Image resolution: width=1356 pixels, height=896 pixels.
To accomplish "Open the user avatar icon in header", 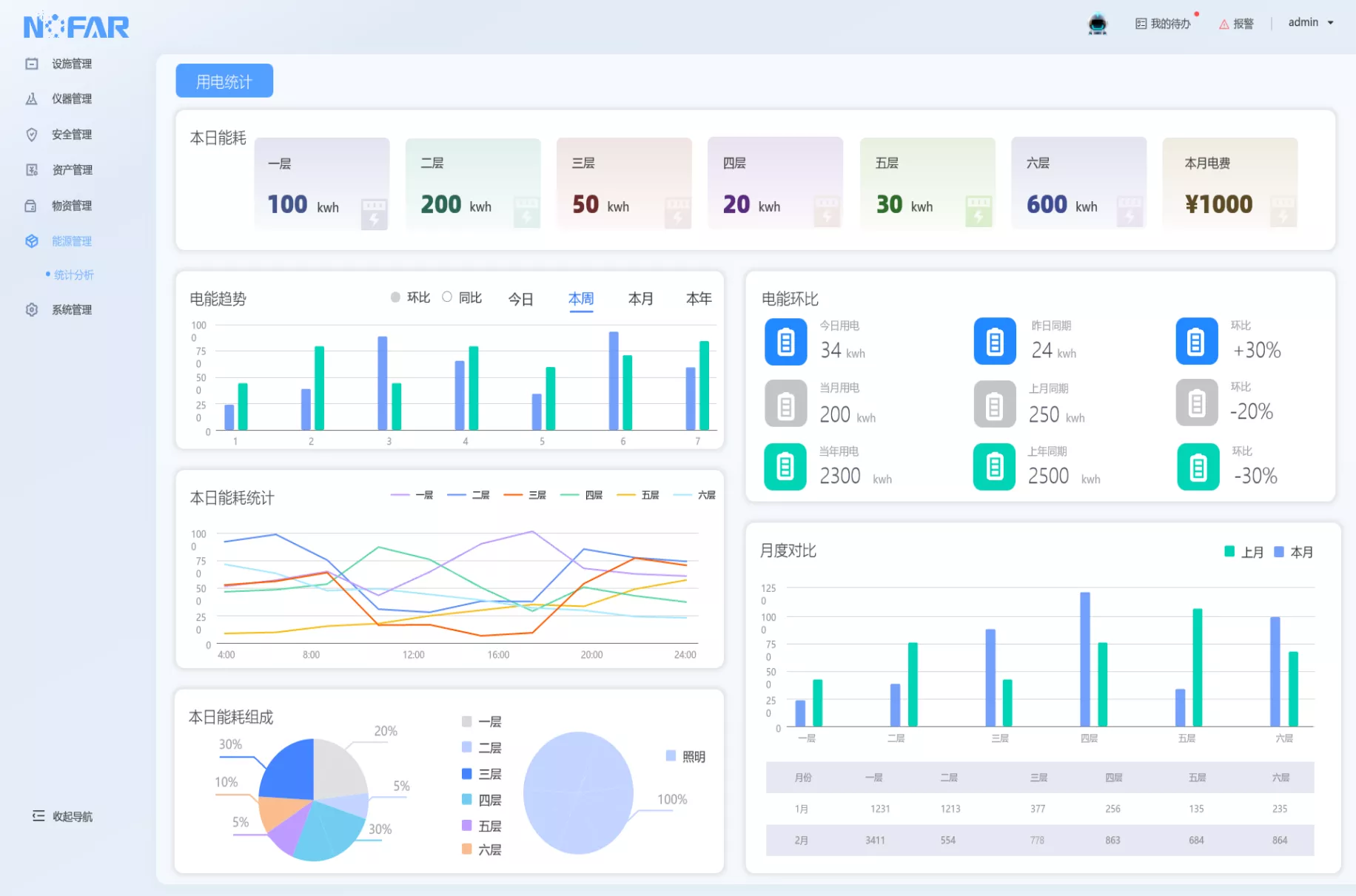I will click(1097, 24).
